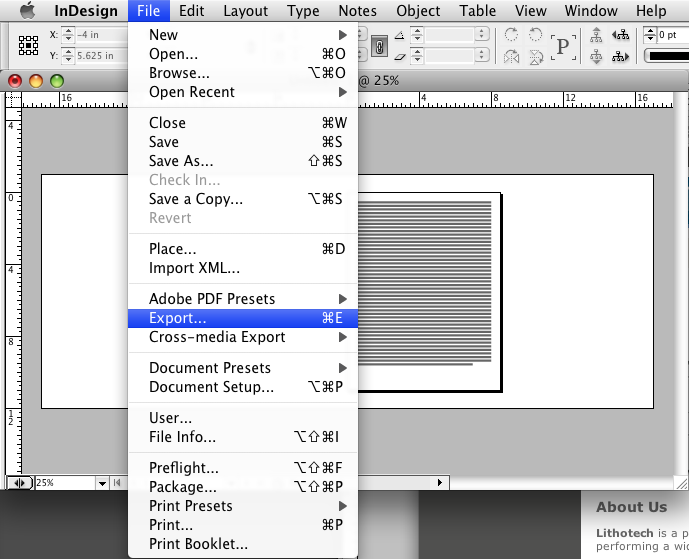Select the next object in the group
689x559 pixels.
click(x=620, y=56)
